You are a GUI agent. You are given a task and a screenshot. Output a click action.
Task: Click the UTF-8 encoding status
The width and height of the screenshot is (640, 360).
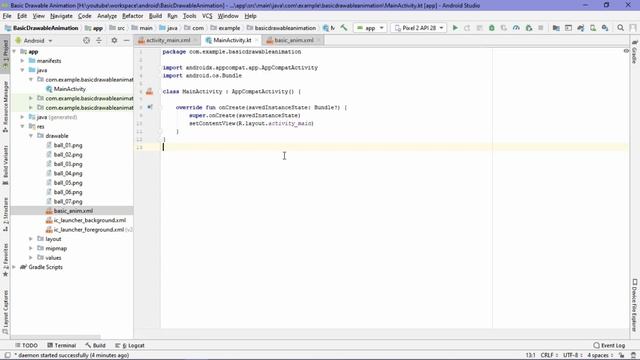coord(572,356)
